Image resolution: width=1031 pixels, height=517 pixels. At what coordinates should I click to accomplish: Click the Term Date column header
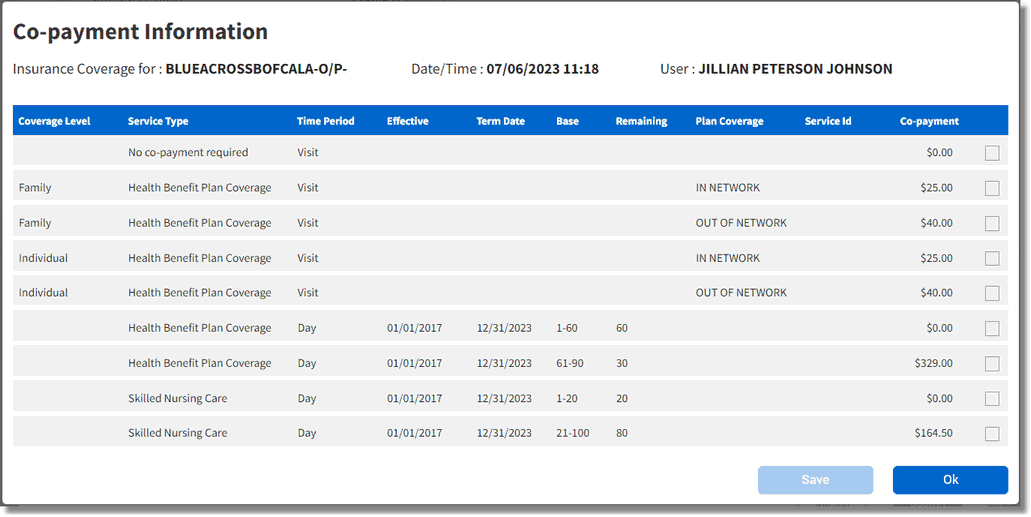500,121
